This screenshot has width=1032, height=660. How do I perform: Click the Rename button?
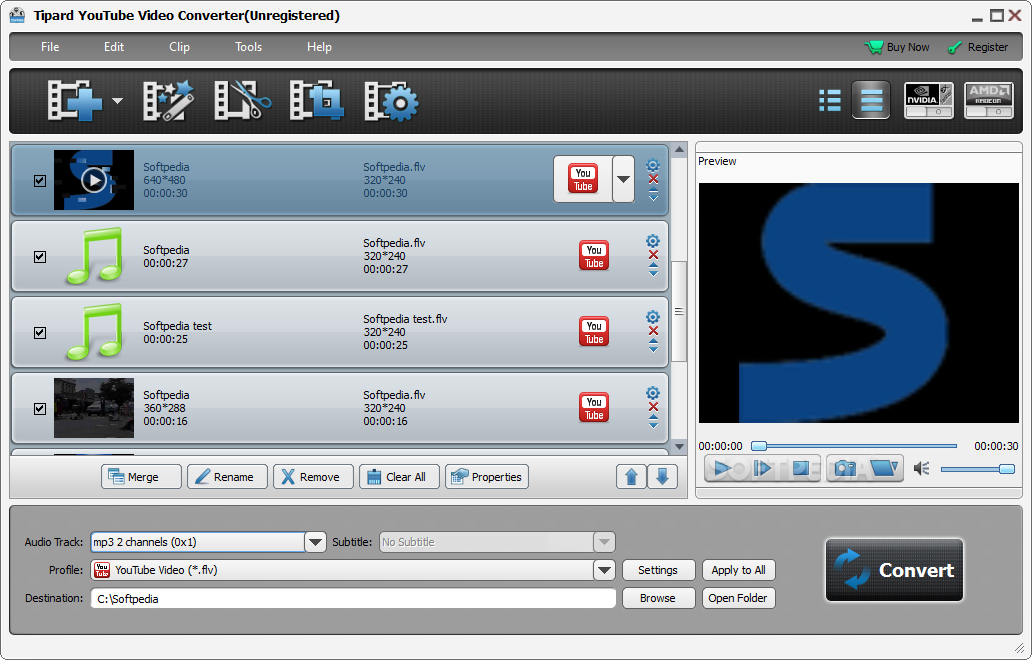tap(227, 476)
